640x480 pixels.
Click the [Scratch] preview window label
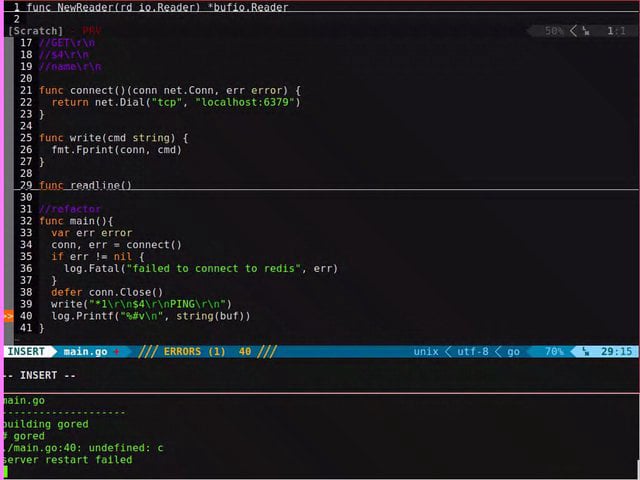pyautogui.click(x=36, y=31)
